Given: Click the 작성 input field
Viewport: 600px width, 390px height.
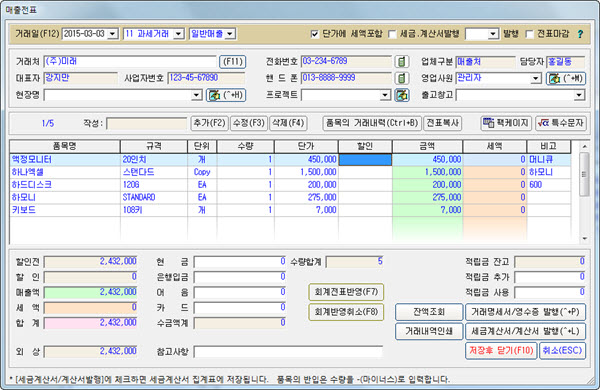Looking at the screenshot, I should pos(147,123).
